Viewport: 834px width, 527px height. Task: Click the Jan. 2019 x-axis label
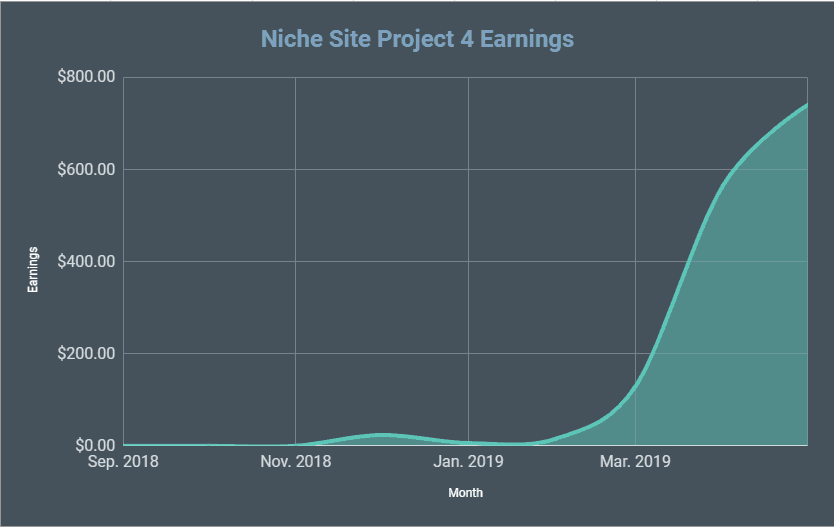pyautogui.click(x=468, y=461)
